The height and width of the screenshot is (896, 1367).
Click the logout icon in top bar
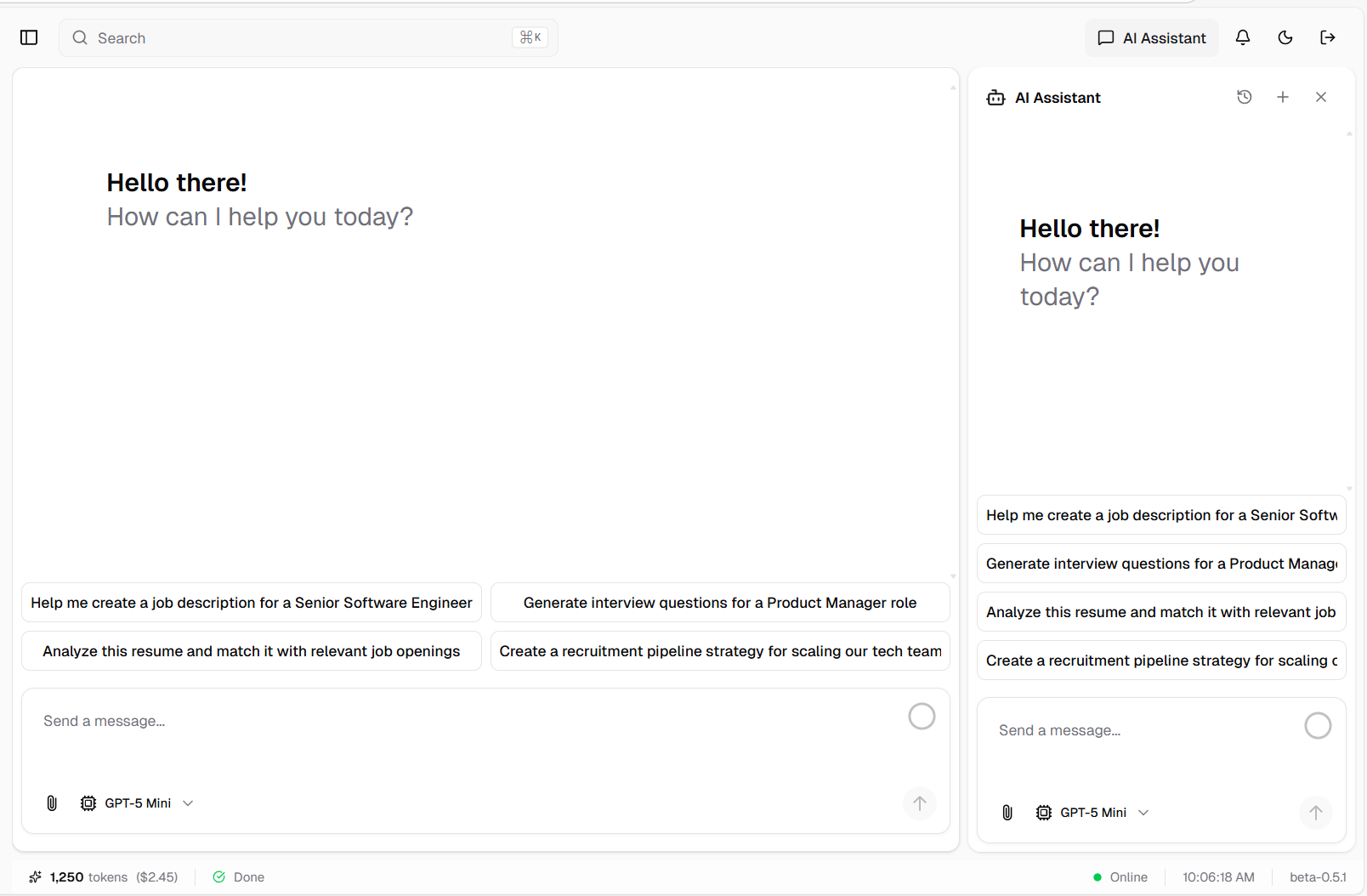(x=1328, y=37)
